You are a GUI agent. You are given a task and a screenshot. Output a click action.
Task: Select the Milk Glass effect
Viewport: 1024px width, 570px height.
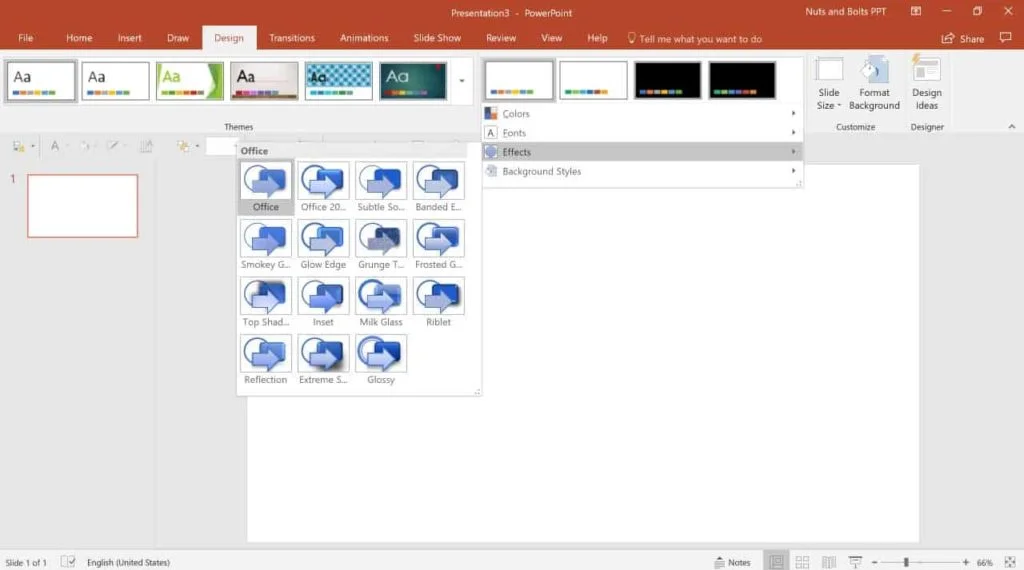click(x=381, y=302)
